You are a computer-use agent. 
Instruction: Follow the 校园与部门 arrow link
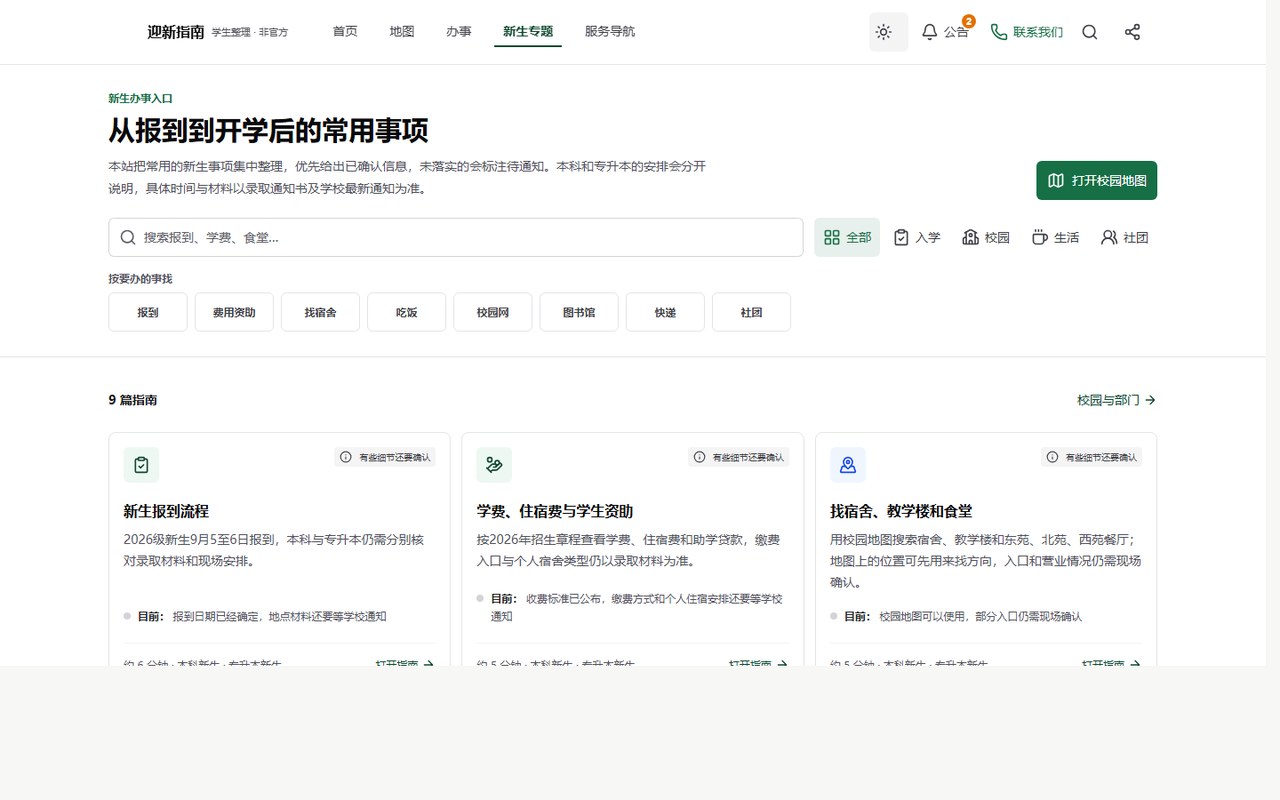1116,400
